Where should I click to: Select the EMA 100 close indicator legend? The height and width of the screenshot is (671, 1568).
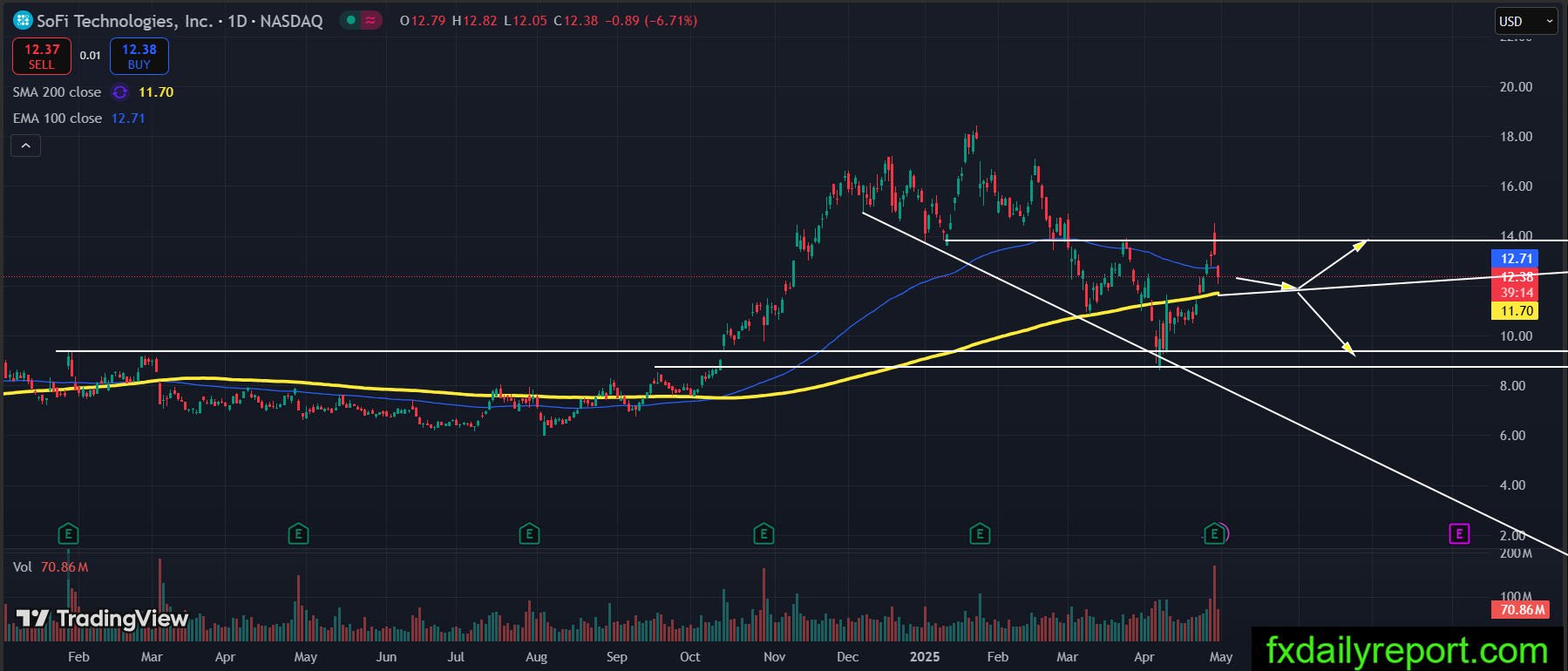click(58, 118)
